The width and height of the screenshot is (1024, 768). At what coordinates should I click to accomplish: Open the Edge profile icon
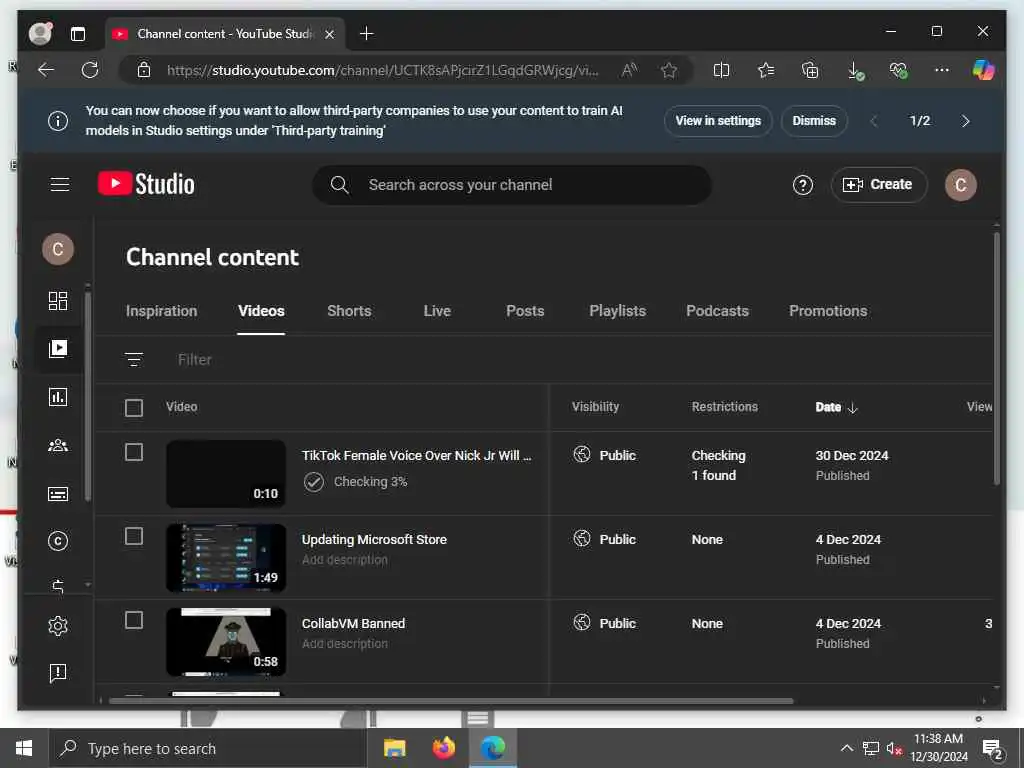40,33
